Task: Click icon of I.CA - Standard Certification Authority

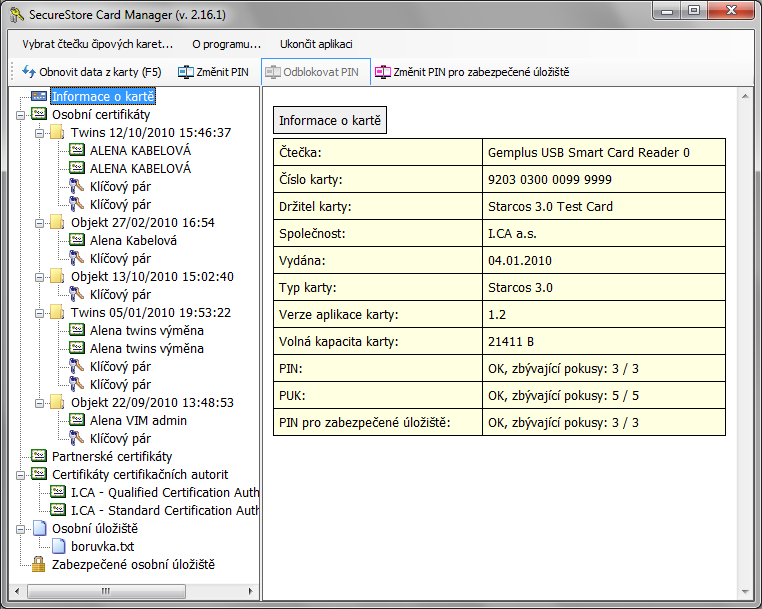Action: (58, 509)
